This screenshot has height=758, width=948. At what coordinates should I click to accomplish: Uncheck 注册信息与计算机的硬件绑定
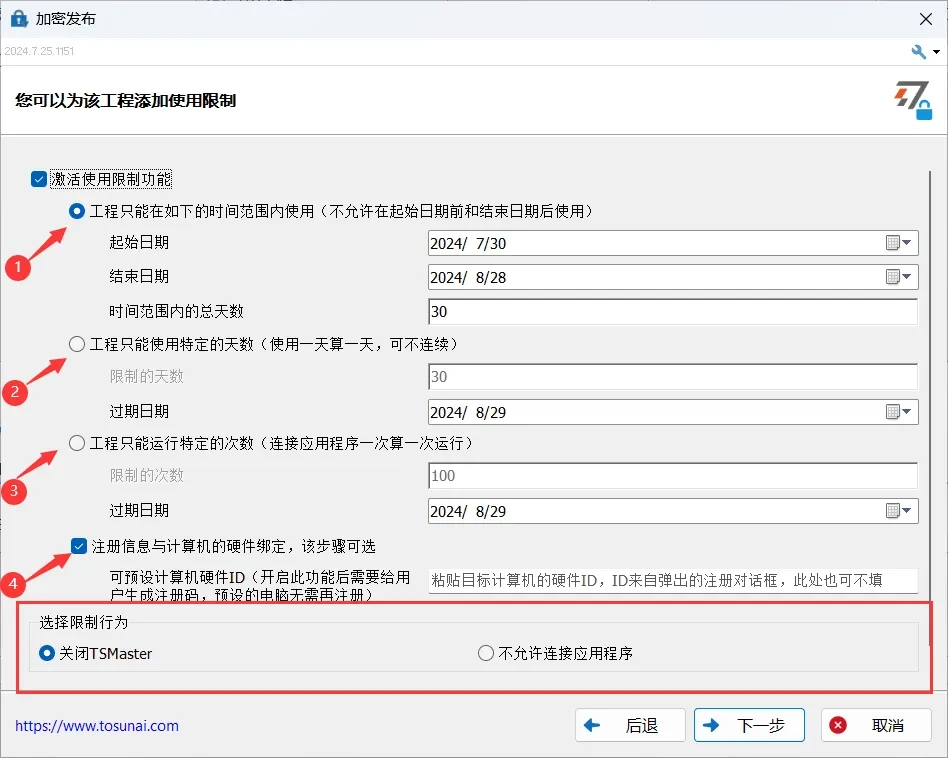[79, 546]
